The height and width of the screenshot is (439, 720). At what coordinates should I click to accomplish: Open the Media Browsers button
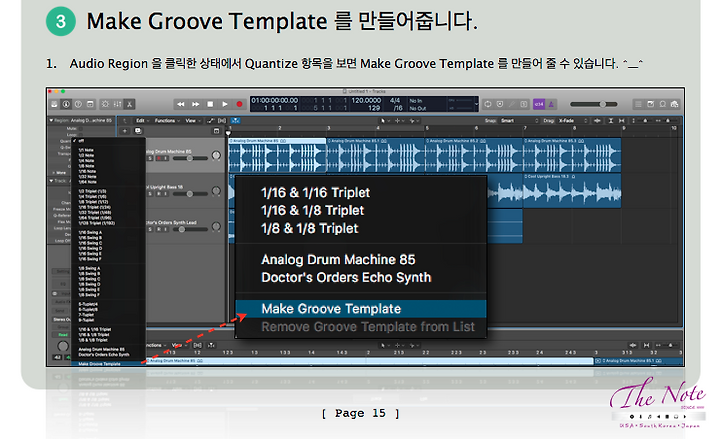pos(675,104)
